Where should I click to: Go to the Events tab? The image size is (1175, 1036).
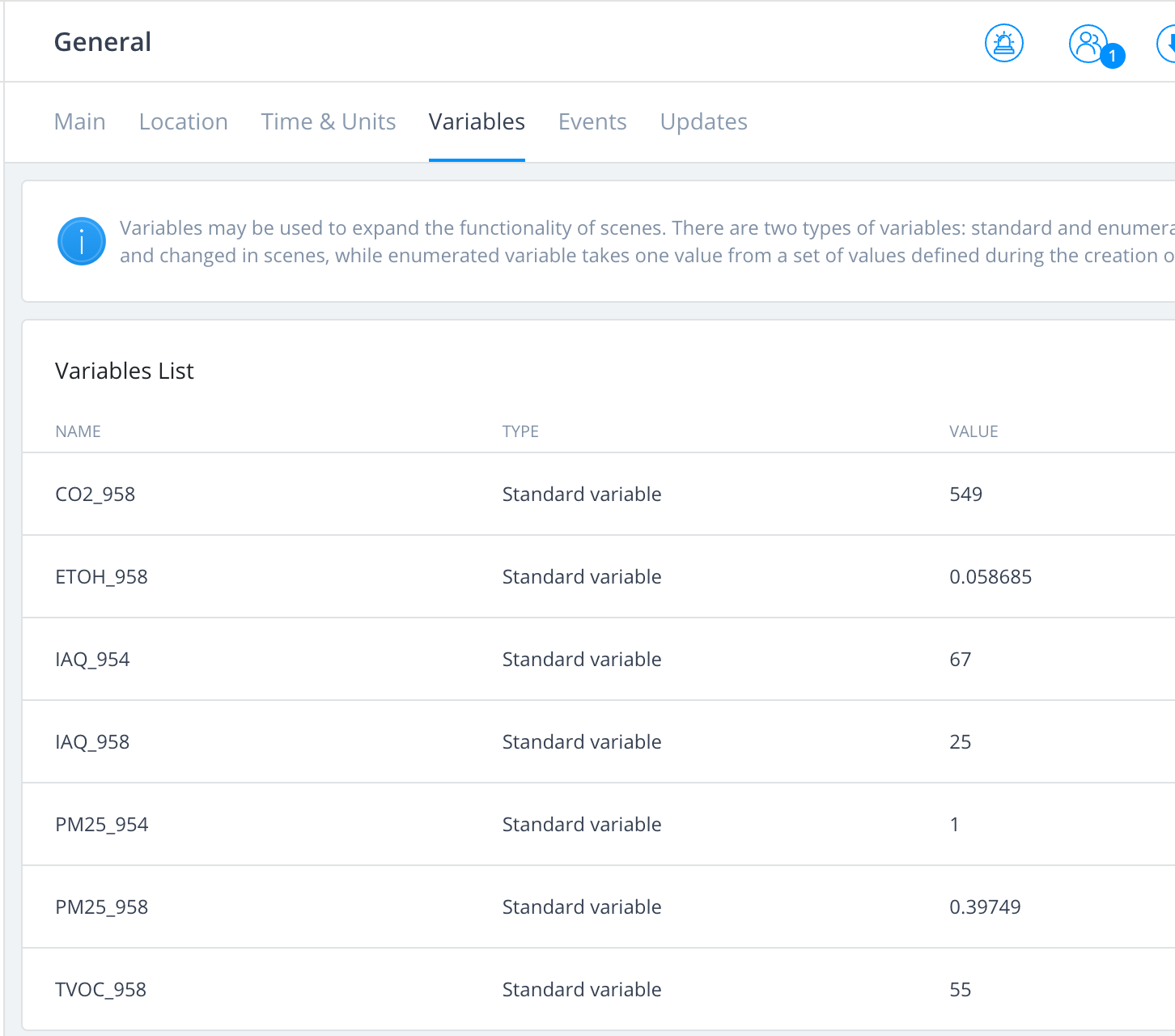592,122
